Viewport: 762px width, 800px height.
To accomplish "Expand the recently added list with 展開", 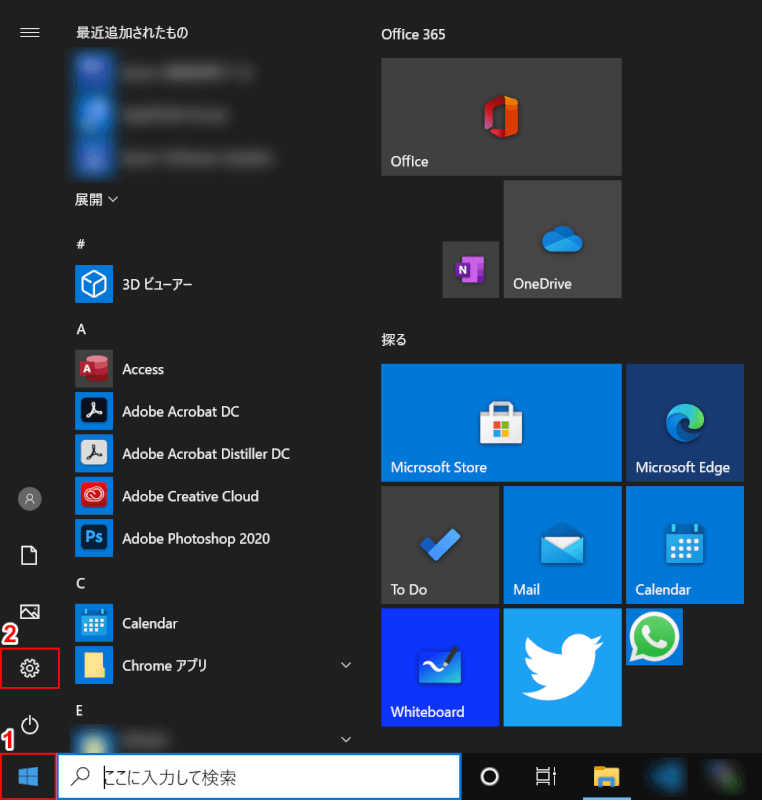I will (96, 199).
